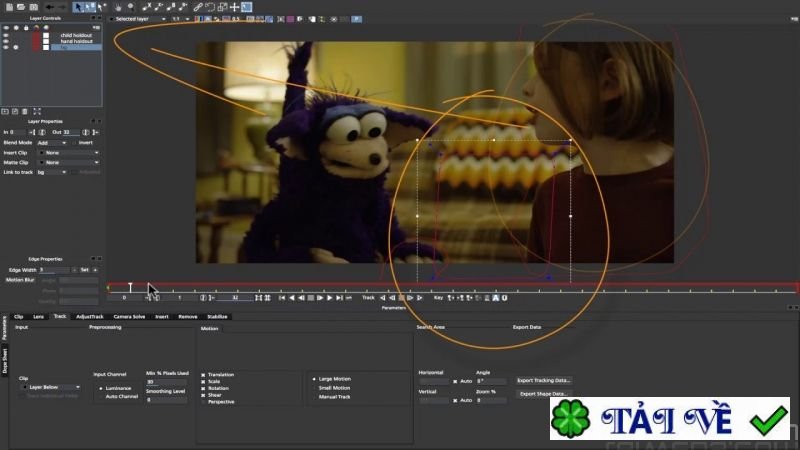Toggle the Horizontal Auto checkbox
800x450 pixels.
coord(455,381)
